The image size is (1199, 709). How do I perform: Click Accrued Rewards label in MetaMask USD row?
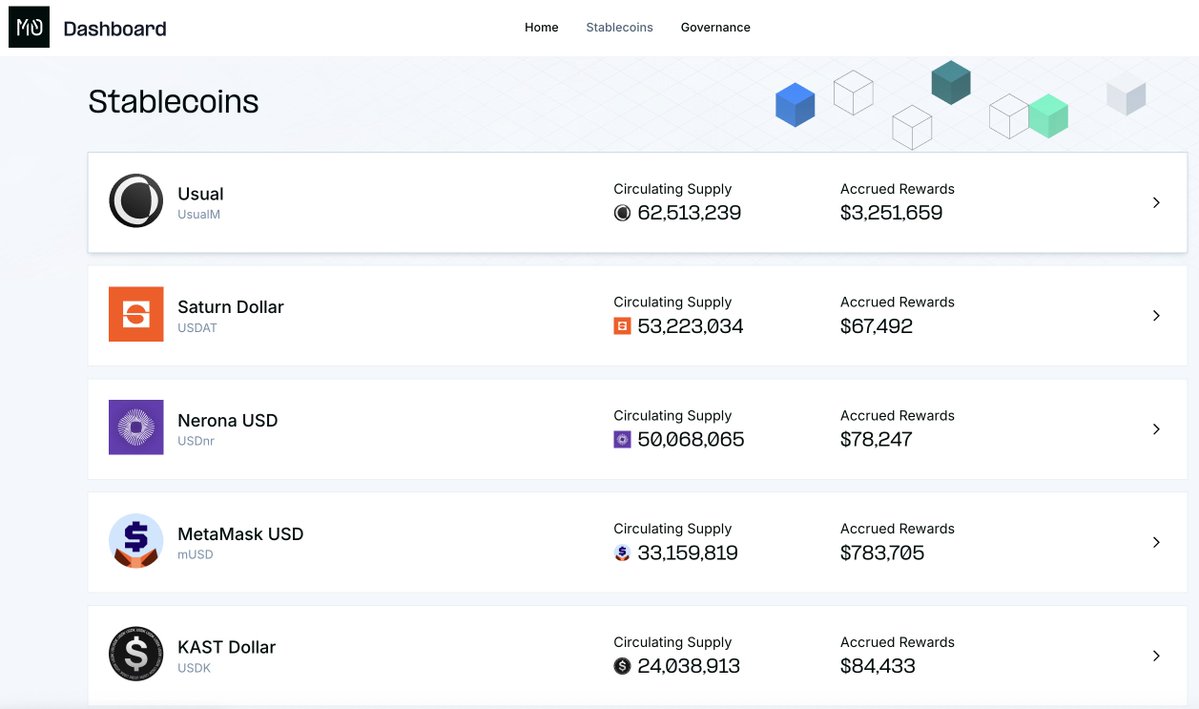897,528
